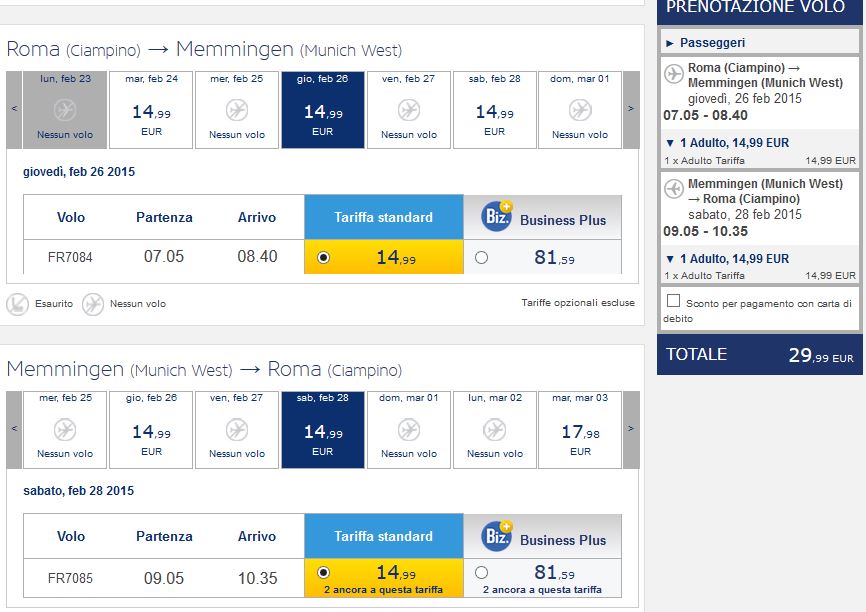This screenshot has width=866, height=612.
Task: Choose mar, feb 24 outbound date tab
Action: click(151, 110)
